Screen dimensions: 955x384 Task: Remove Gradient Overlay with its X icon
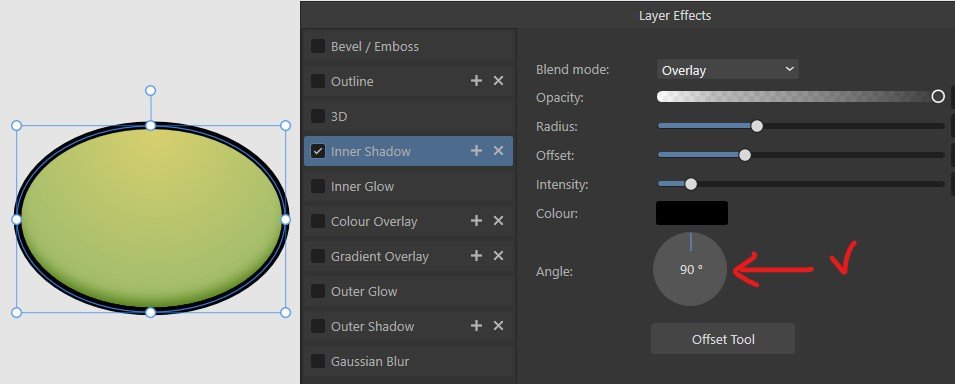pos(498,256)
